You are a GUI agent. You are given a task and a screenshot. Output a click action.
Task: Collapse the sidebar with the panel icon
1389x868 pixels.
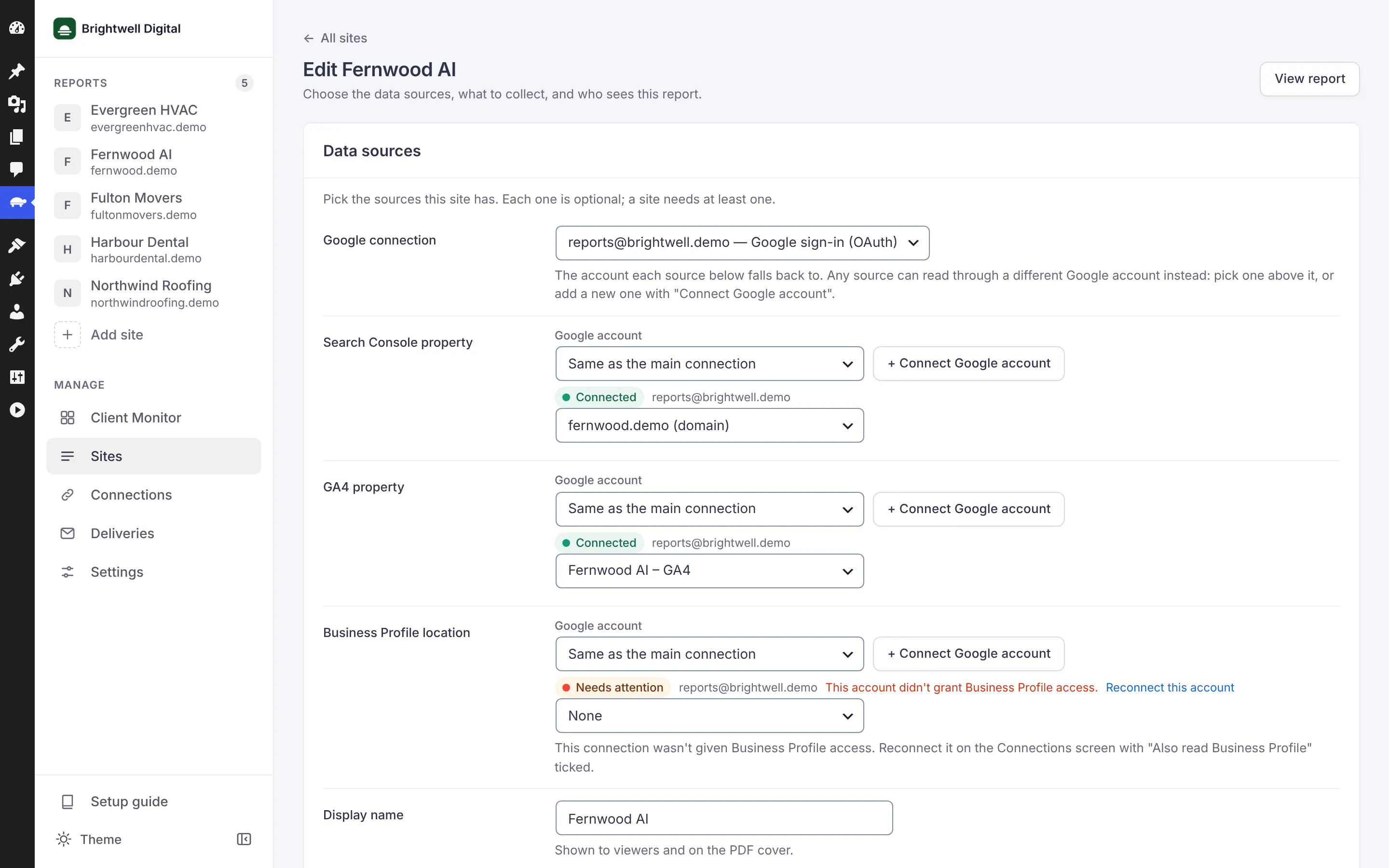244,839
